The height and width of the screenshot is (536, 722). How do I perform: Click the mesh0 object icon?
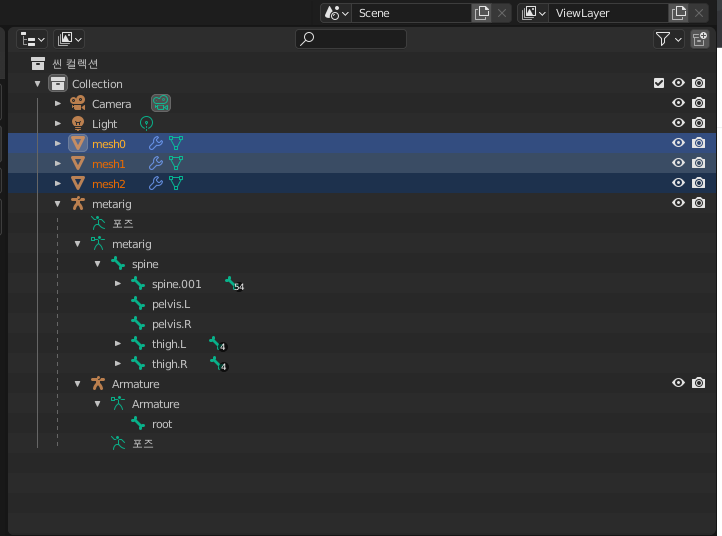78,143
